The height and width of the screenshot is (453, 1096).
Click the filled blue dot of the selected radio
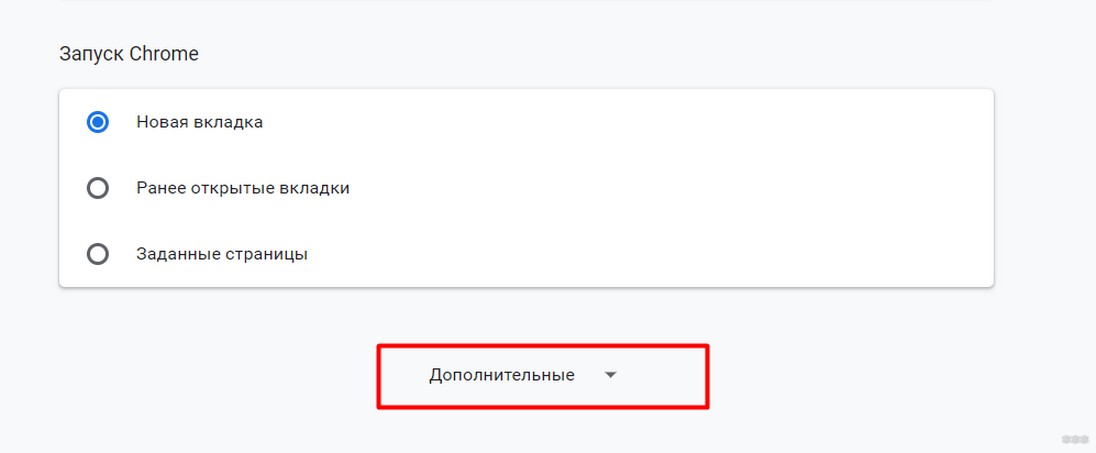click(98, 122)
